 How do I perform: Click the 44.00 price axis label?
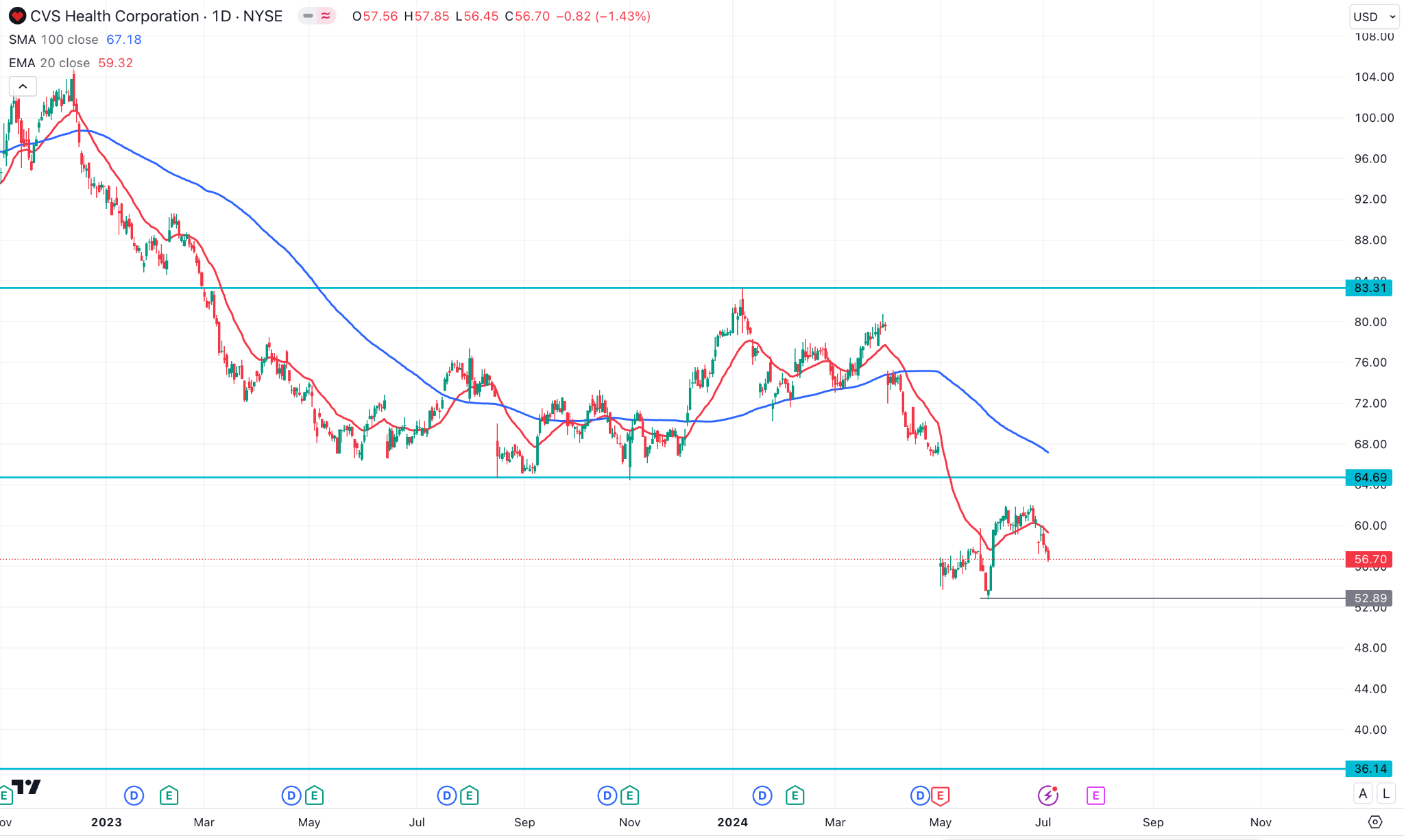click(1370, 689)
